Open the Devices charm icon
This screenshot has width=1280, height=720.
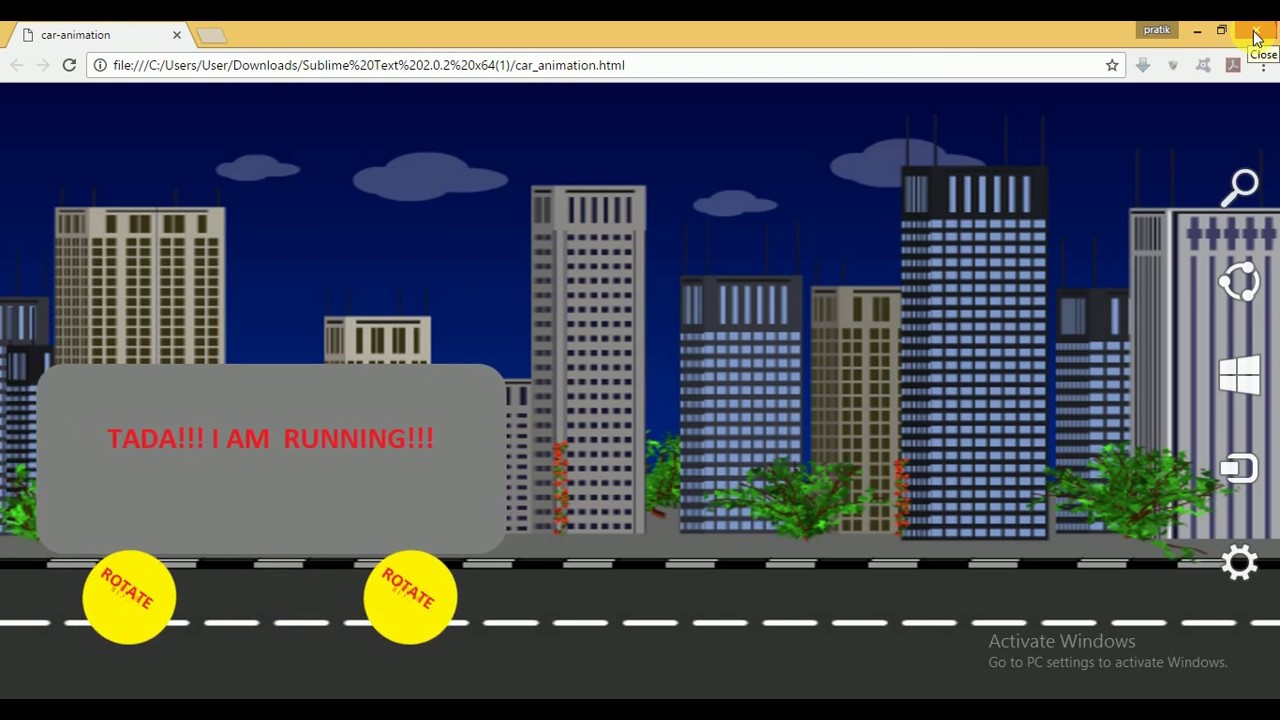click(1238, 469)
